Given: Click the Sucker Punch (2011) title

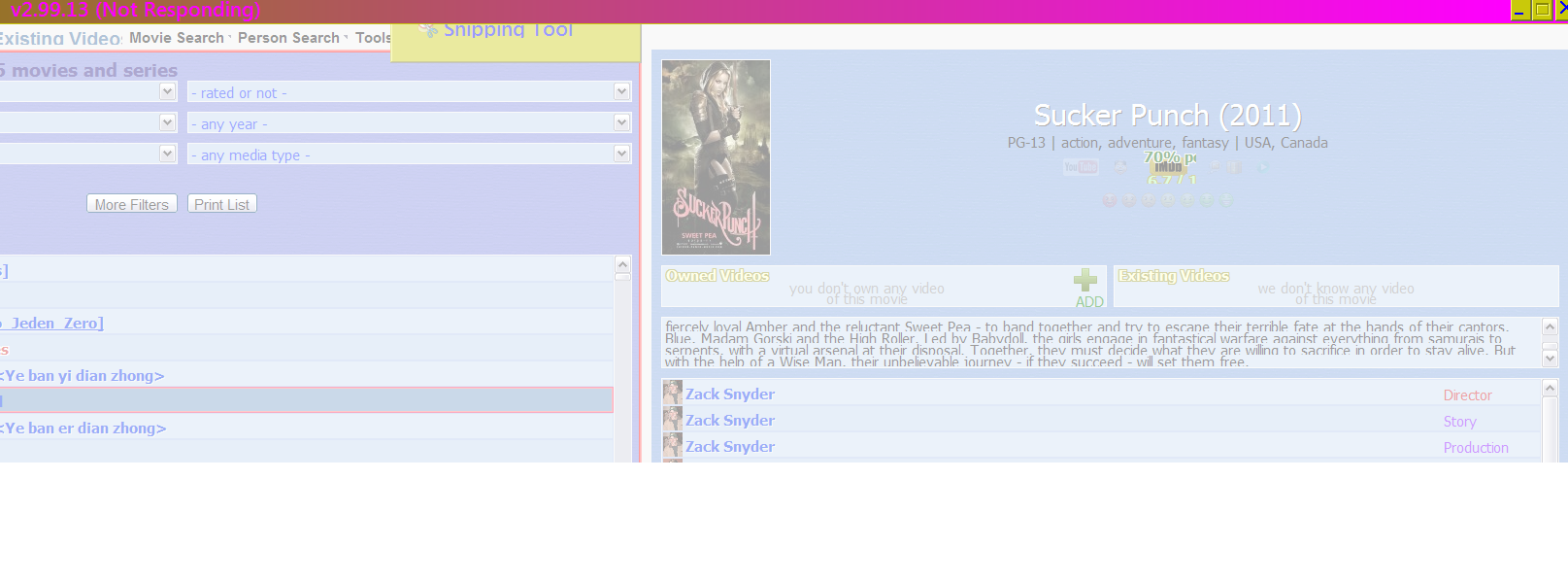Looking at the screenshot, I should [1167, 116].
